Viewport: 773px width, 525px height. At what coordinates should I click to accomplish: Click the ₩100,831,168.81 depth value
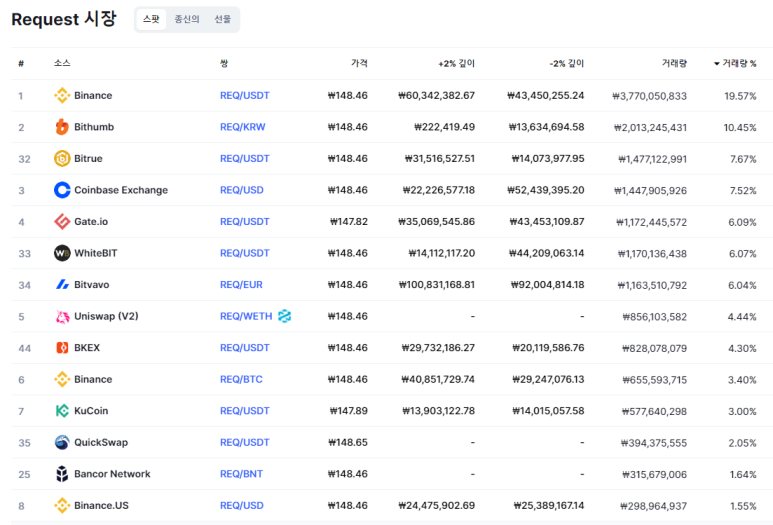[437, 284]
